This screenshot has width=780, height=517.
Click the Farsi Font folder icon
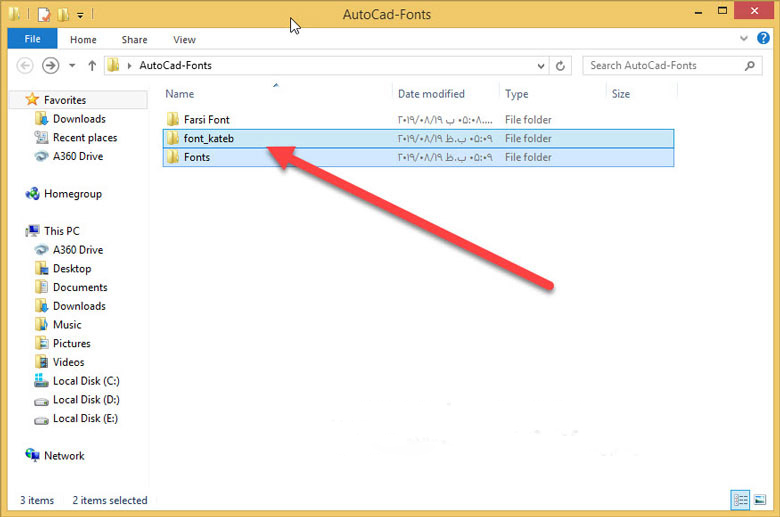click(173, 119)
